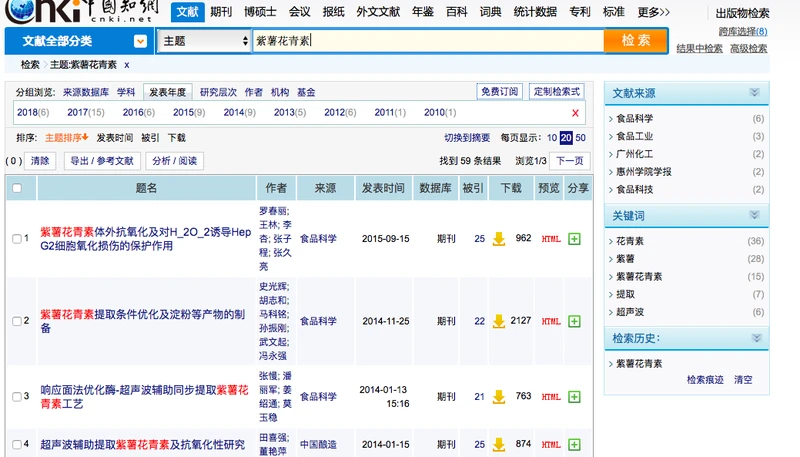
Task: Share the row 1 article via plus icon
Action: 574,239
